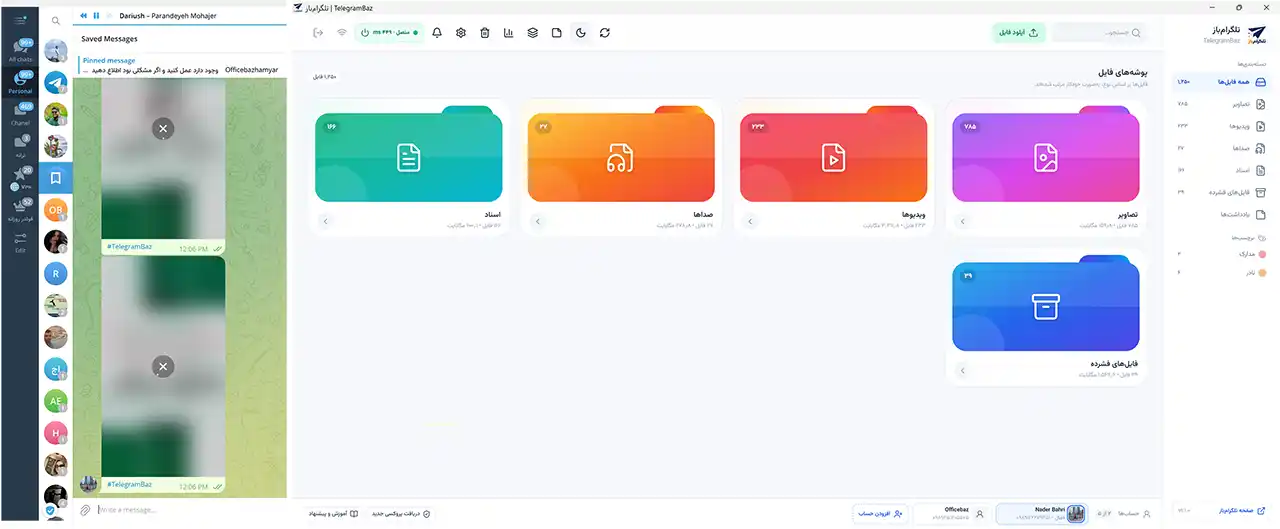This screenshot has height=529, width=1280.
Task: Expand chevron under the videos folder
Action: [x=750, y=222]
